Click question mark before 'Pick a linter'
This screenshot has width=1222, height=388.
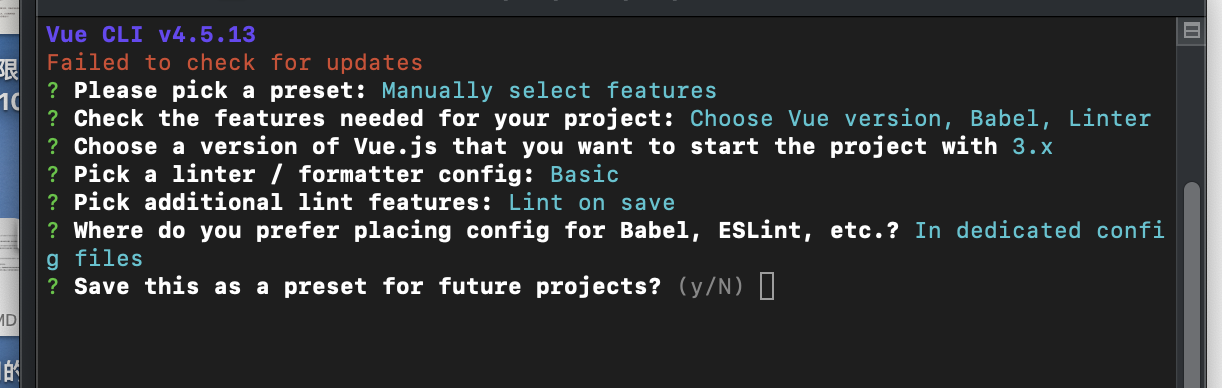[x=52, y=174]
